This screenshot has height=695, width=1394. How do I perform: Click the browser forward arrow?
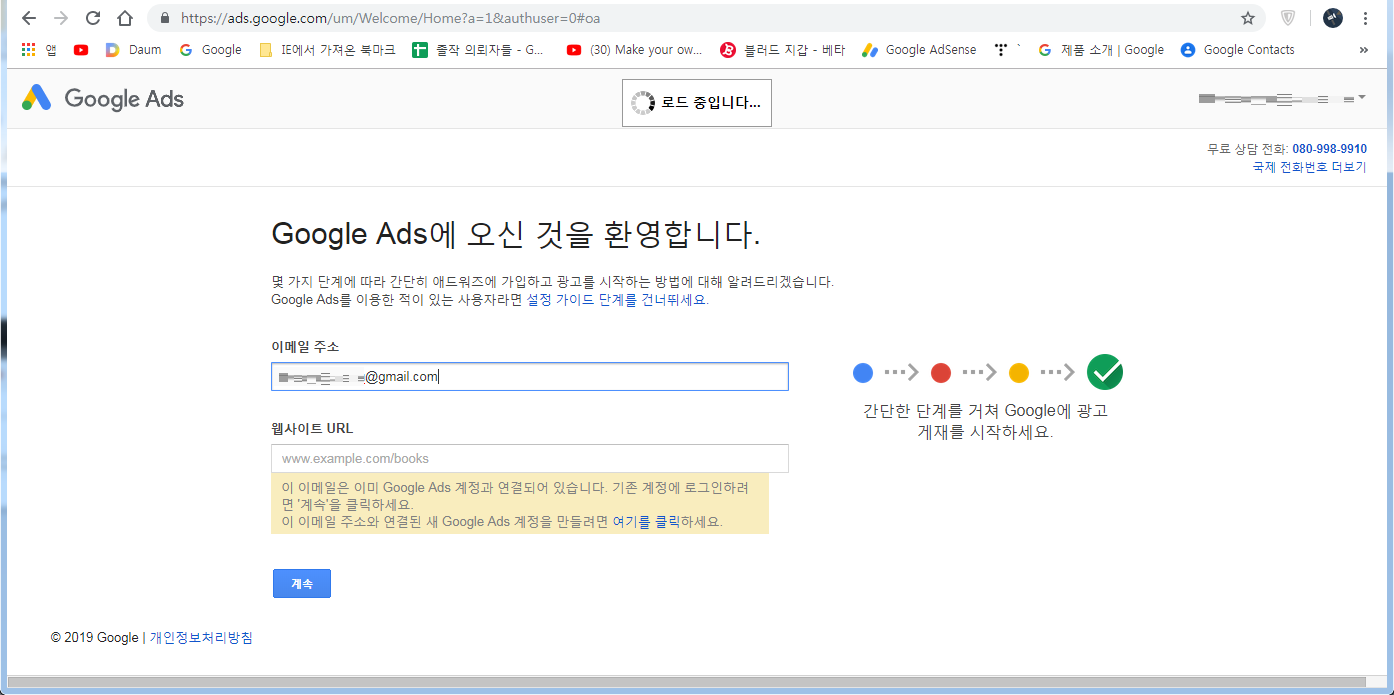click(x=61, y=18)
